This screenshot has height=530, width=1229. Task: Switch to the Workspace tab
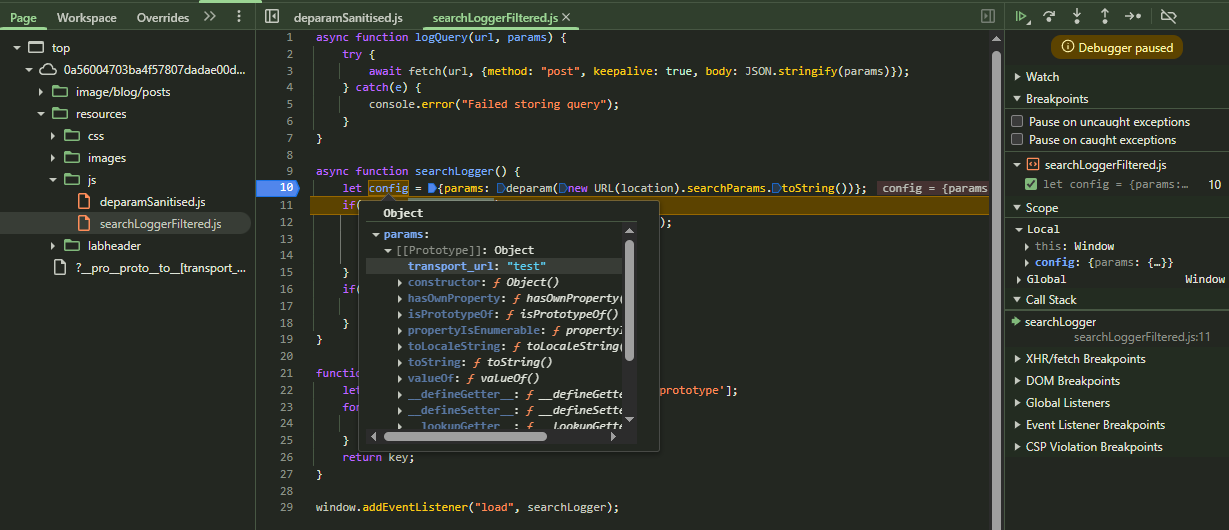(87, 18)
